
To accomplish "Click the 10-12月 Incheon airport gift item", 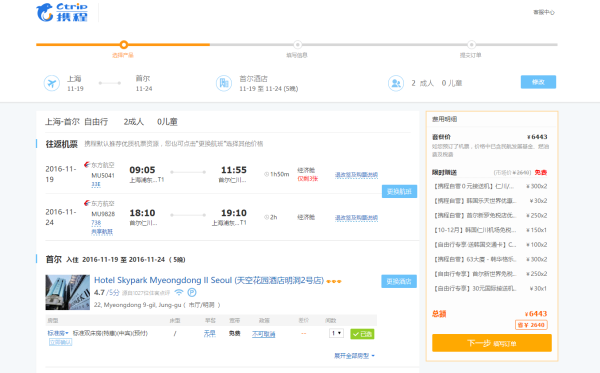I will tap(491, 230).
